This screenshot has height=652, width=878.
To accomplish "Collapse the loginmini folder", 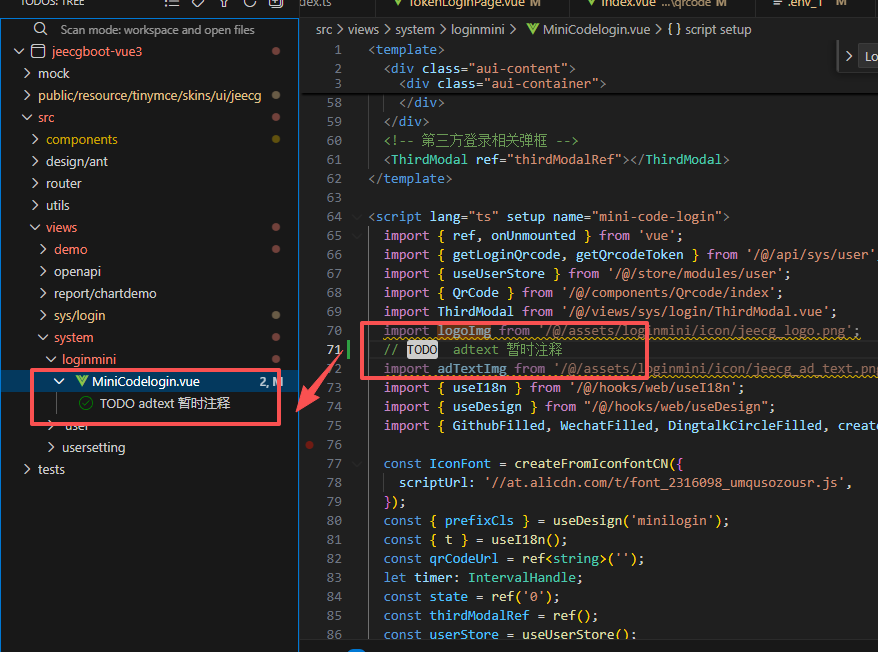I will click(89, 359).
